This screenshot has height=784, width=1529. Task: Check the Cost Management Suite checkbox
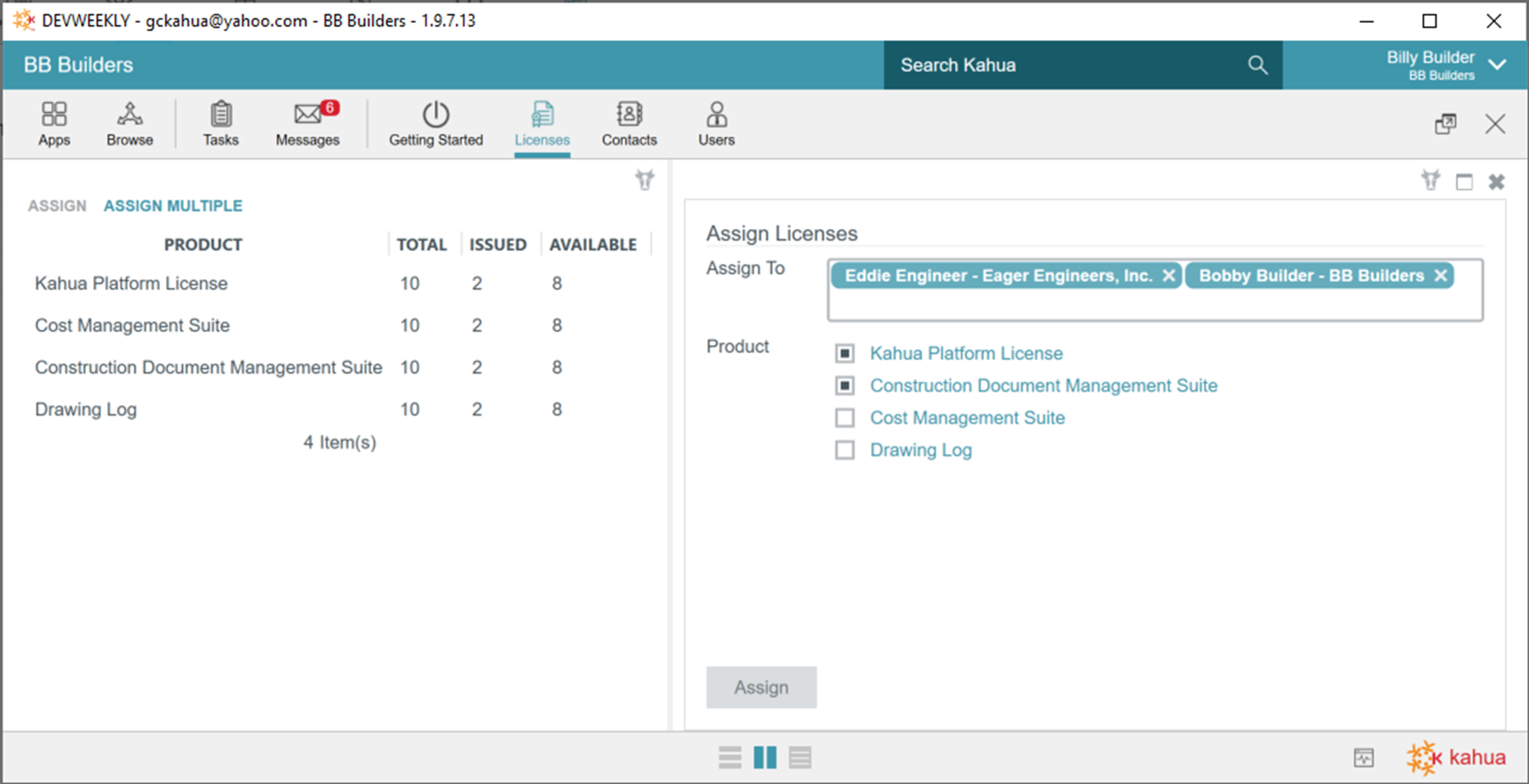pyautogui.click(x=844, y=418)
